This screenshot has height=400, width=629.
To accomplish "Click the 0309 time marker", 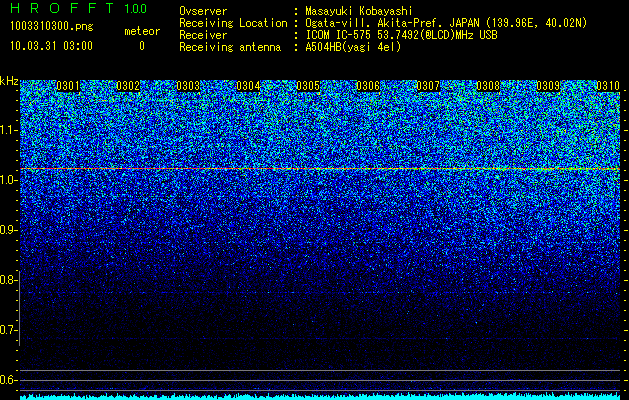I will [x=548, y=86].
